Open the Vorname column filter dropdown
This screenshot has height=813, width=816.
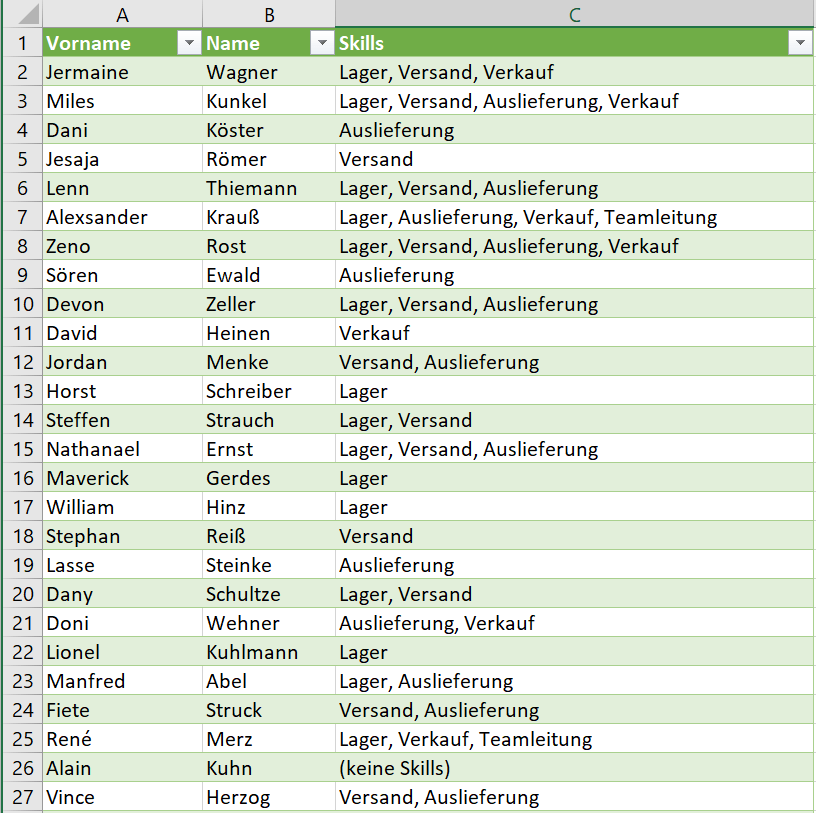[189, 43]
